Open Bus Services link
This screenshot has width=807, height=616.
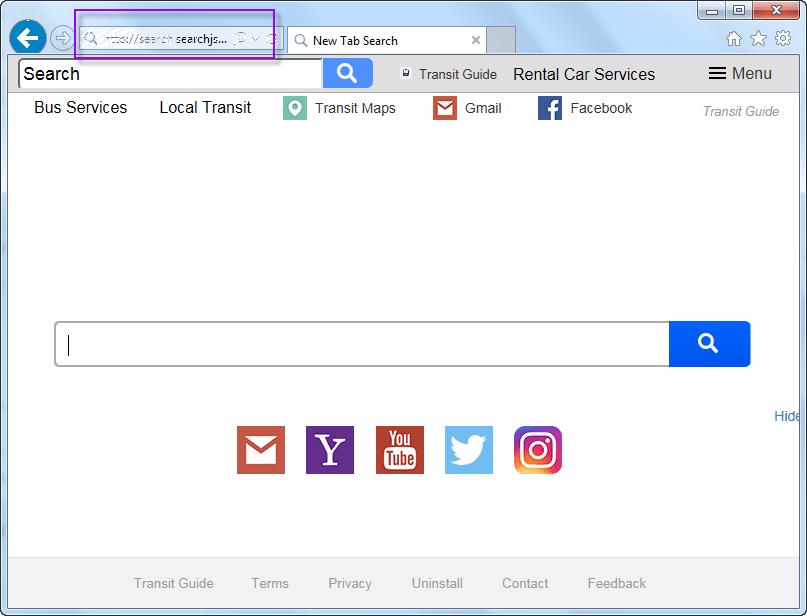coord(80,107)
